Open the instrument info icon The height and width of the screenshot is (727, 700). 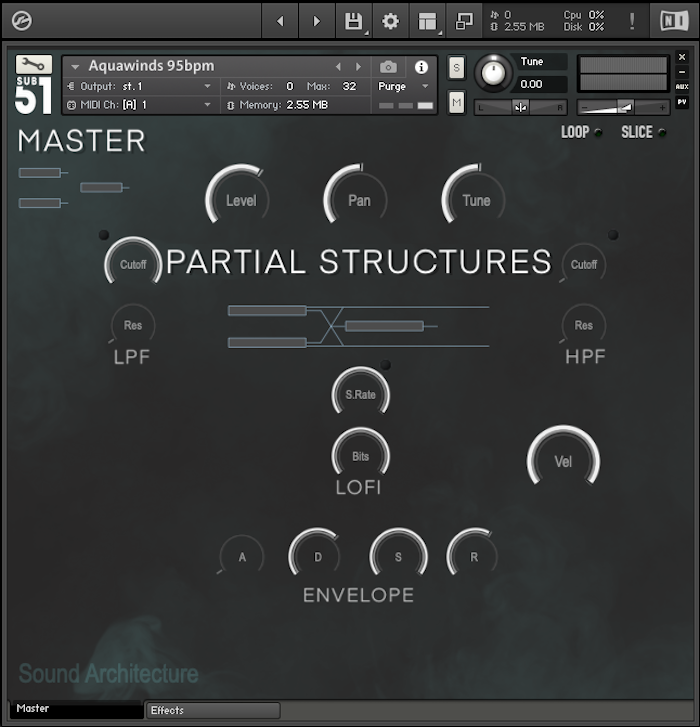(x=421, y=67)
